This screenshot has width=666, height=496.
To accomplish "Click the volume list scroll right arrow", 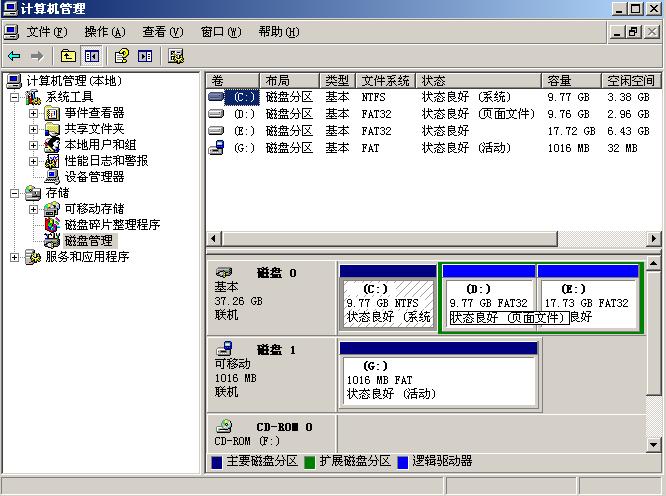I will coord(653,239).
